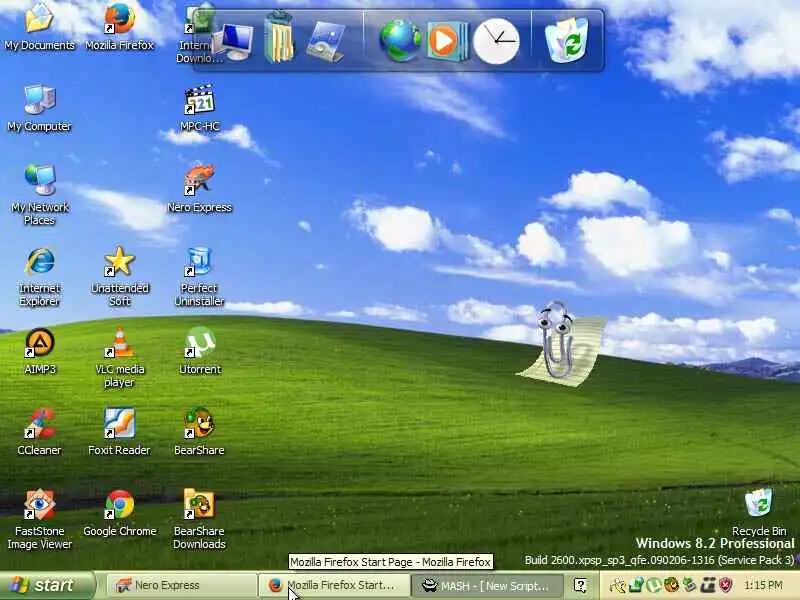
Task: Select the Unattended Soft star shortcut
Action: tap(119, 277)
